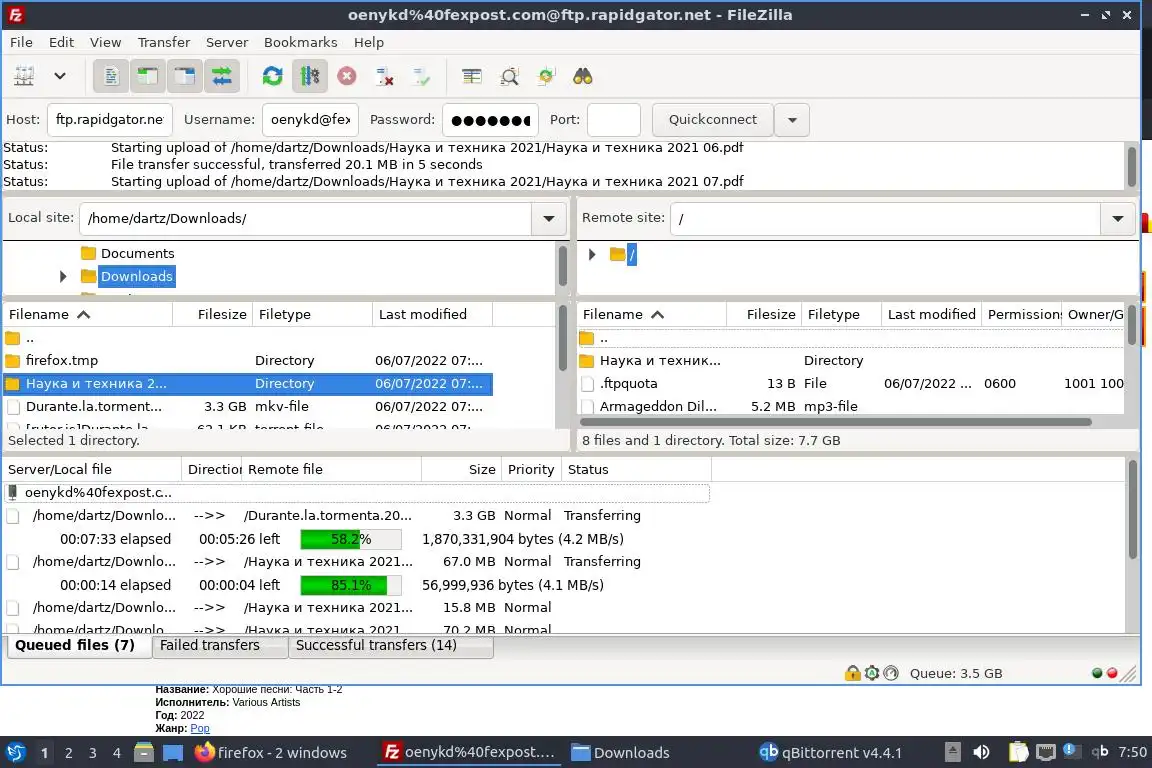Click the speed limits gauge icon
Image resolution: width=1152 pixels, height=768 pixels.
coord(890,672)
